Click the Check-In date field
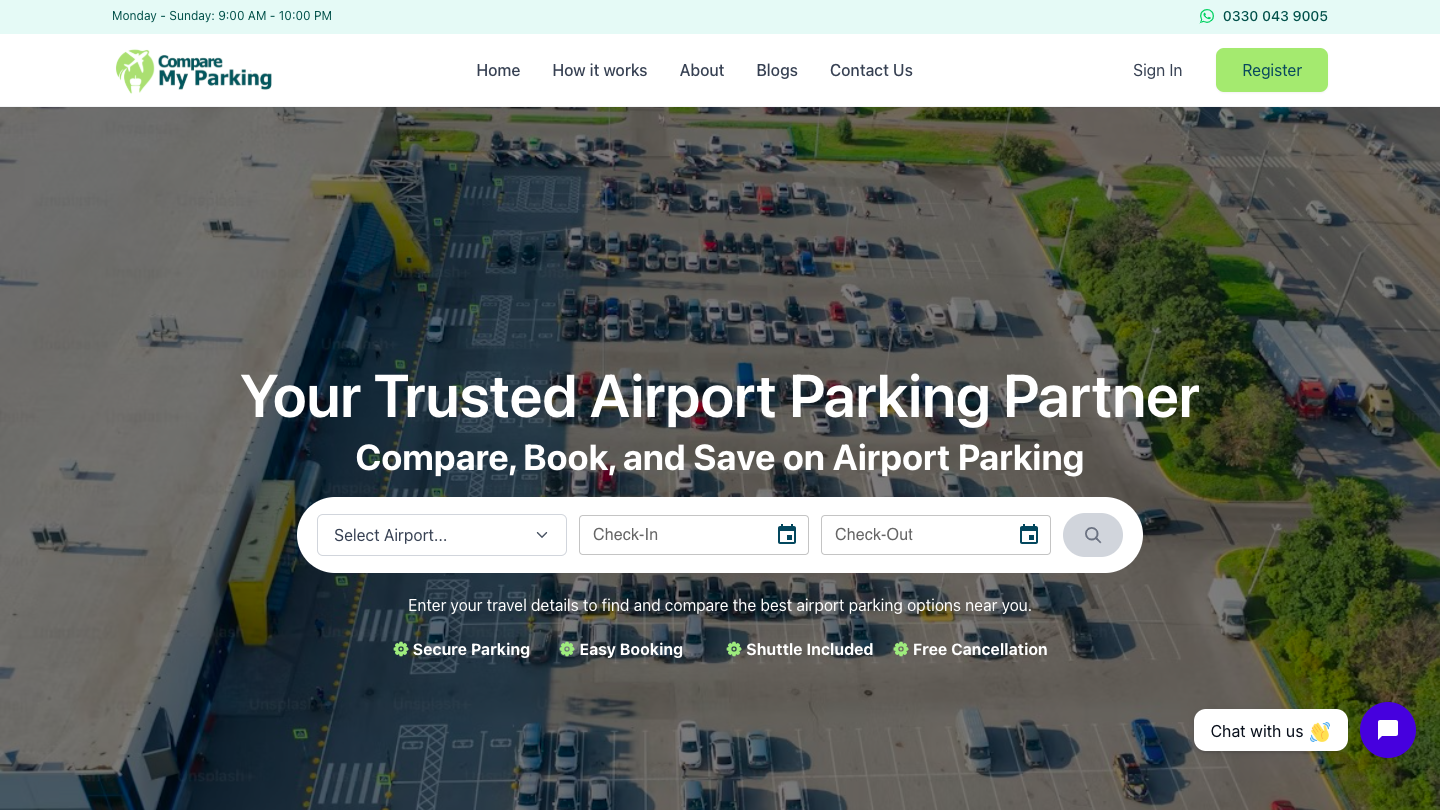Screen dimensions: 1440x810 point(694,535)
